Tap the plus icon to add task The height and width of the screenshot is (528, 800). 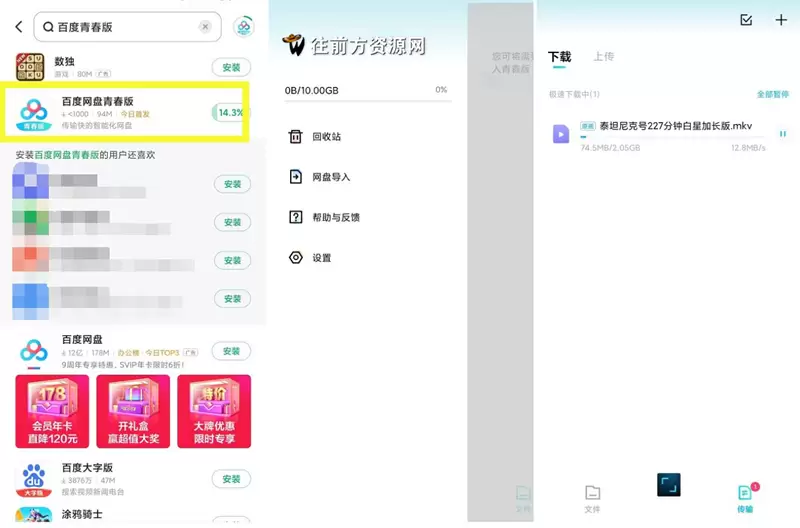[781, 20]
